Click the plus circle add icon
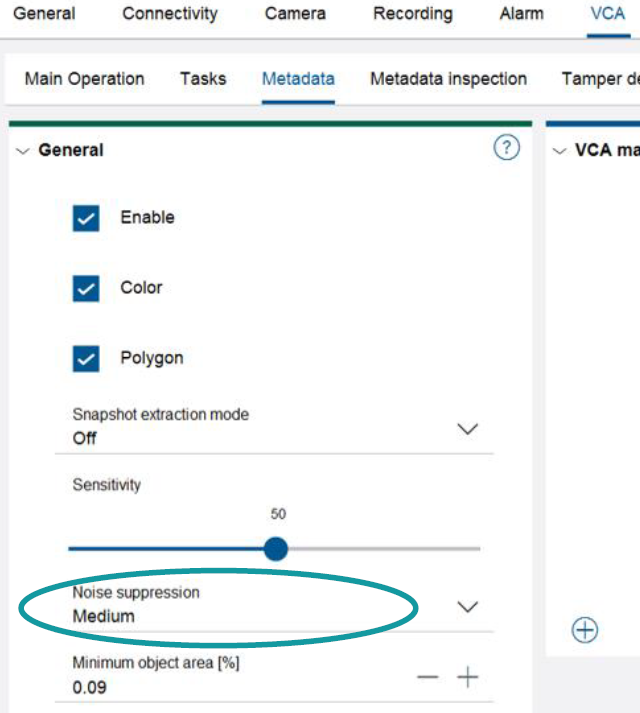 point(585,630)
